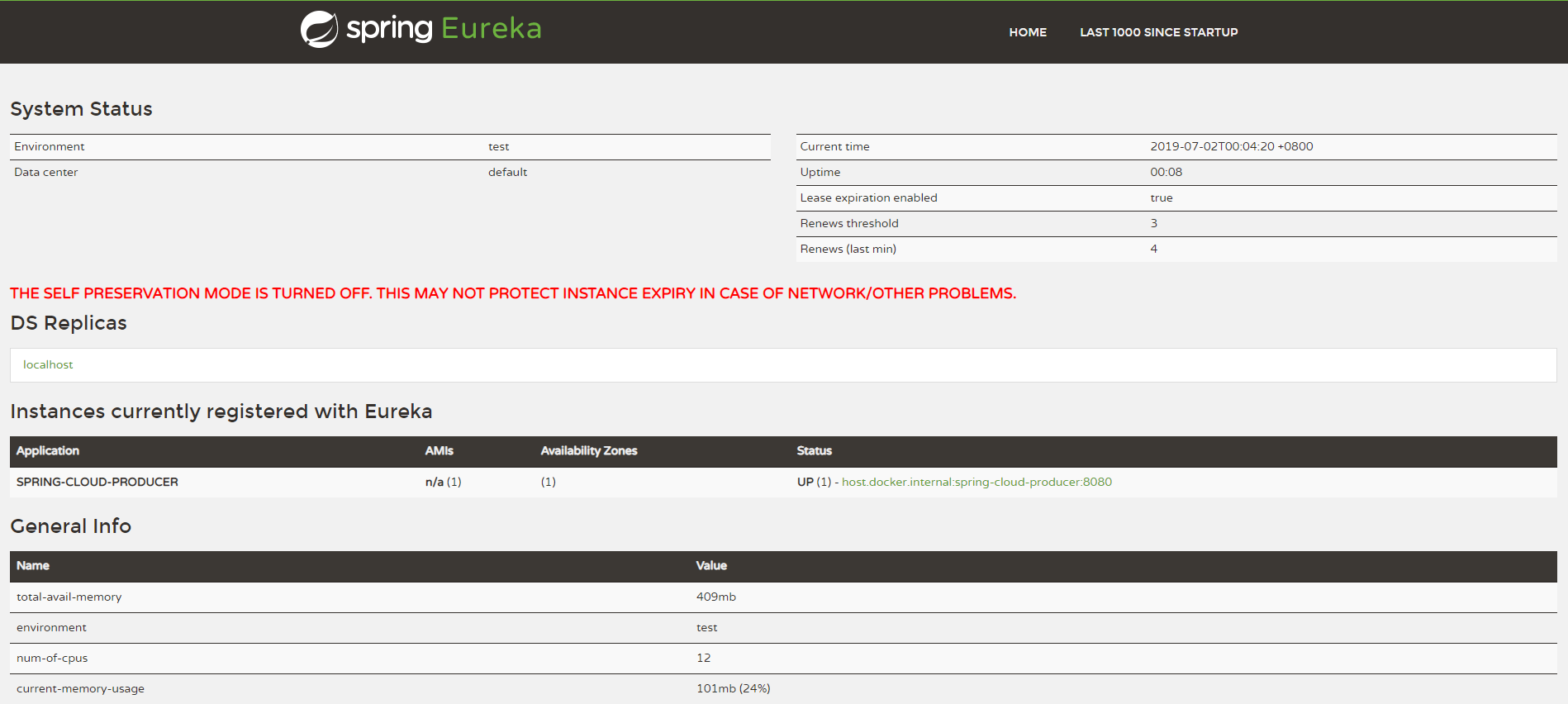Open LAST 1000 SINCE STARTUP page

pos(1158,32)
